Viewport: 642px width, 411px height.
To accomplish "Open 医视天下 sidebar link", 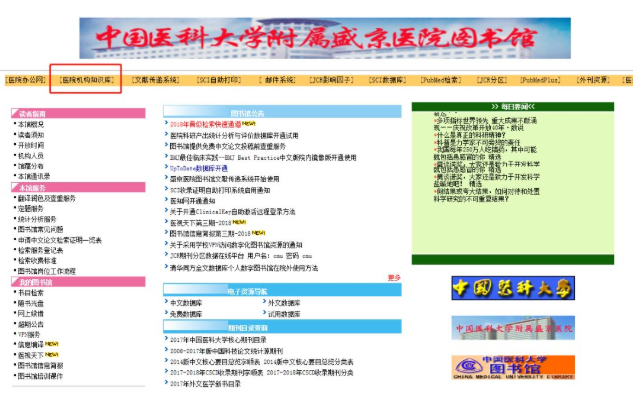I will click(x=31, y=355).
